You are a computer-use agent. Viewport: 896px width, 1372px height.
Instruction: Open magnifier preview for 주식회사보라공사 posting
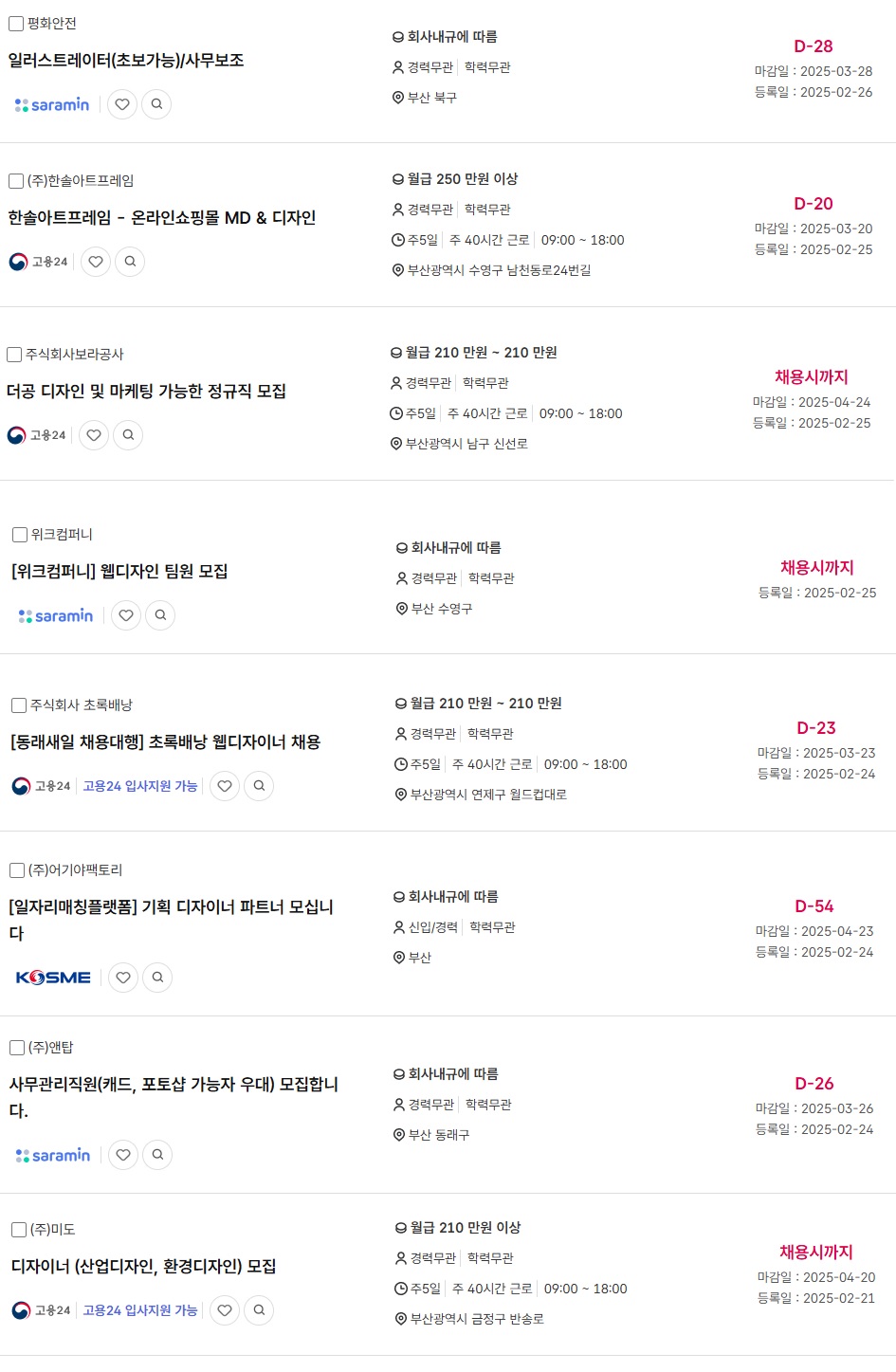pos(128,435)
